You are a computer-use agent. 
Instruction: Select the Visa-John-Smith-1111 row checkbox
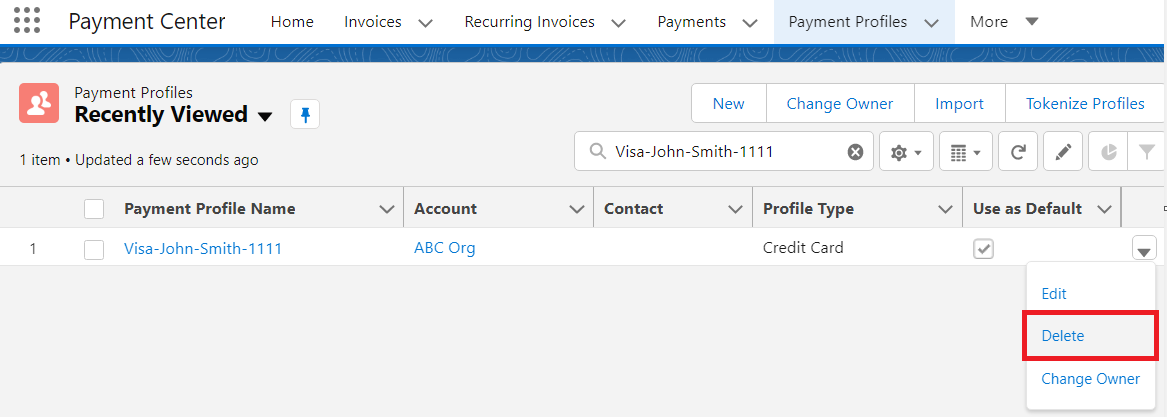[94, 249]
